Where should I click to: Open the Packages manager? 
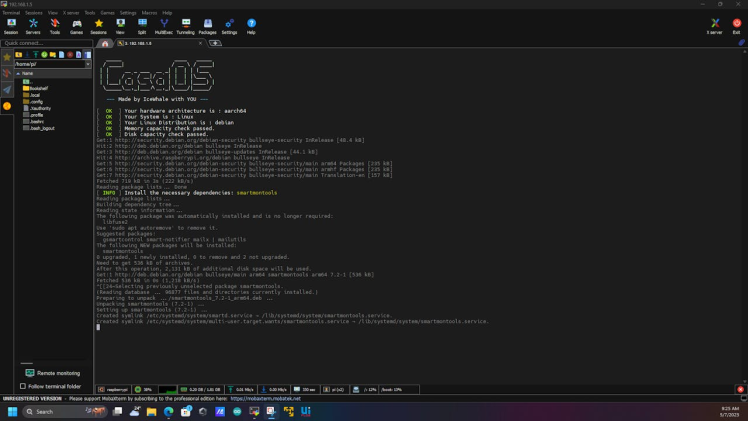(208, 25)
